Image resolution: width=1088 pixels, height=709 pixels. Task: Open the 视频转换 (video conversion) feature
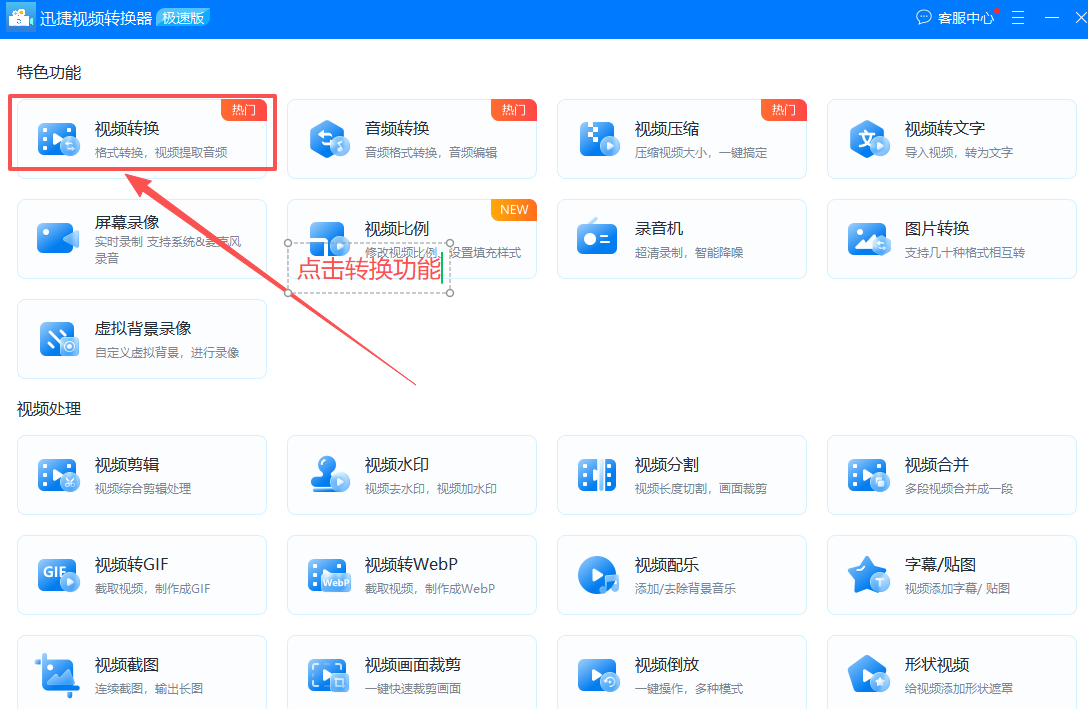(x=141, y=138)
